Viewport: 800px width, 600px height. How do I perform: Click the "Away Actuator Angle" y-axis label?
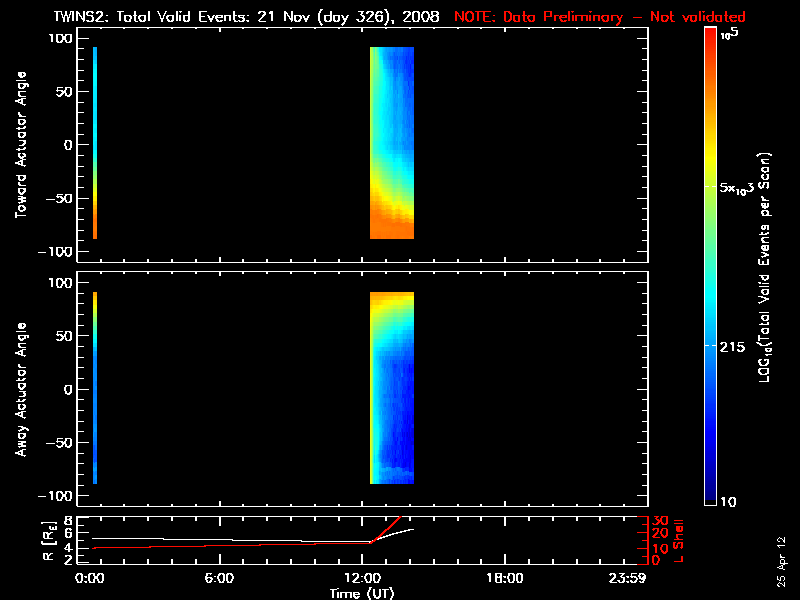tap(18, 390)
